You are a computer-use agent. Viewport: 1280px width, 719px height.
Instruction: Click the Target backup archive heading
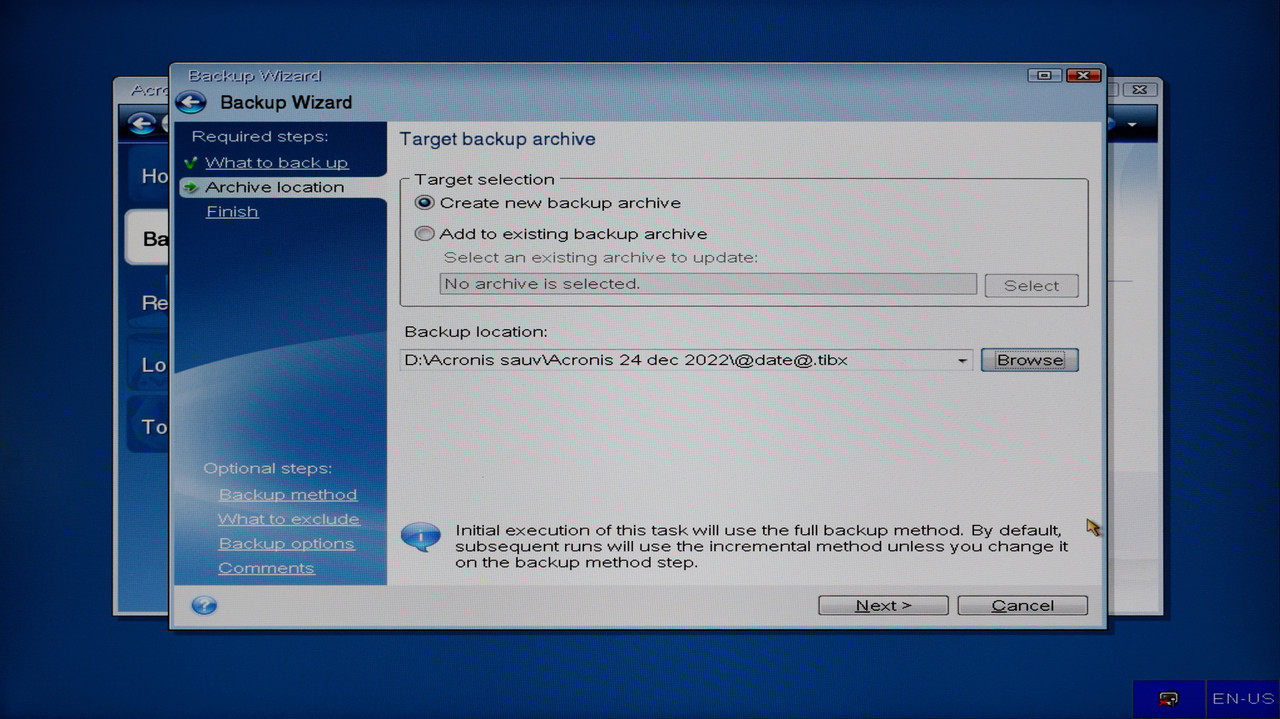pyautogui.click(x=497, y=139)
